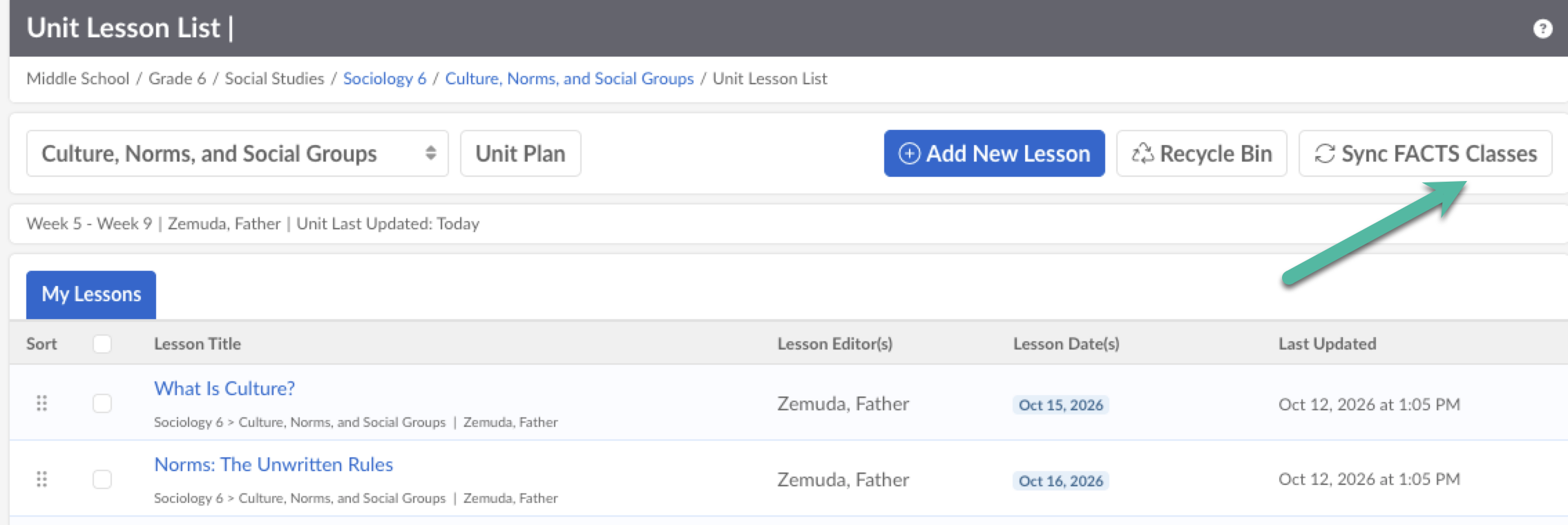Go to Sociology 6 in breadcrumb

385,79
